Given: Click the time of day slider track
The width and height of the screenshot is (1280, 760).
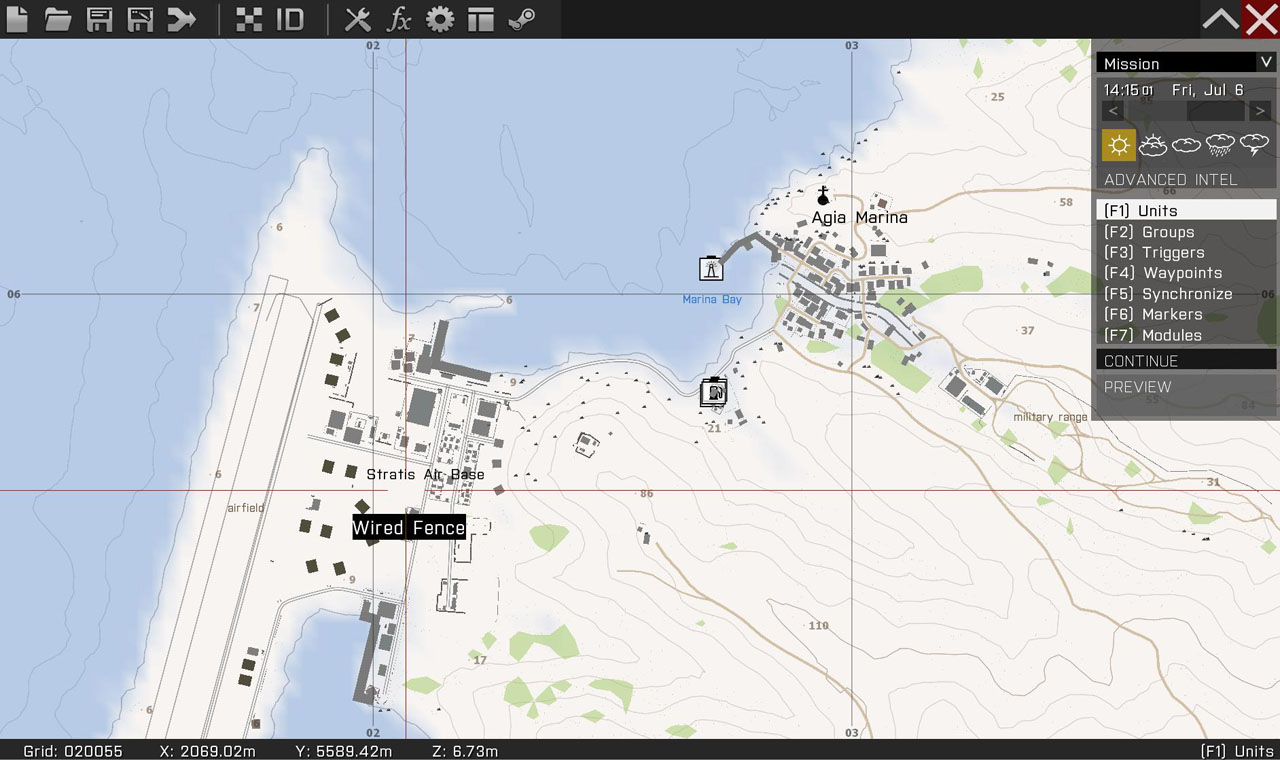Looking at the screenshot, I should click(1187, 111).
